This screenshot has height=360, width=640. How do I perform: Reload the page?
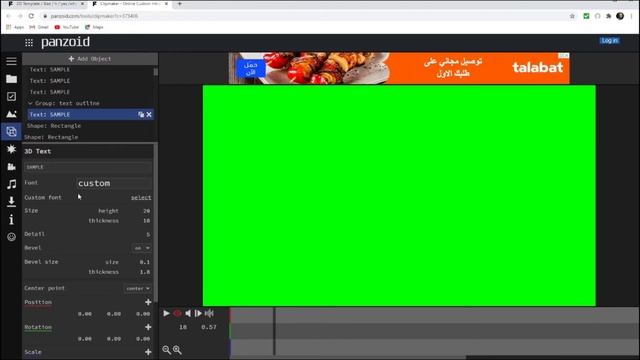tap(31, 16)
